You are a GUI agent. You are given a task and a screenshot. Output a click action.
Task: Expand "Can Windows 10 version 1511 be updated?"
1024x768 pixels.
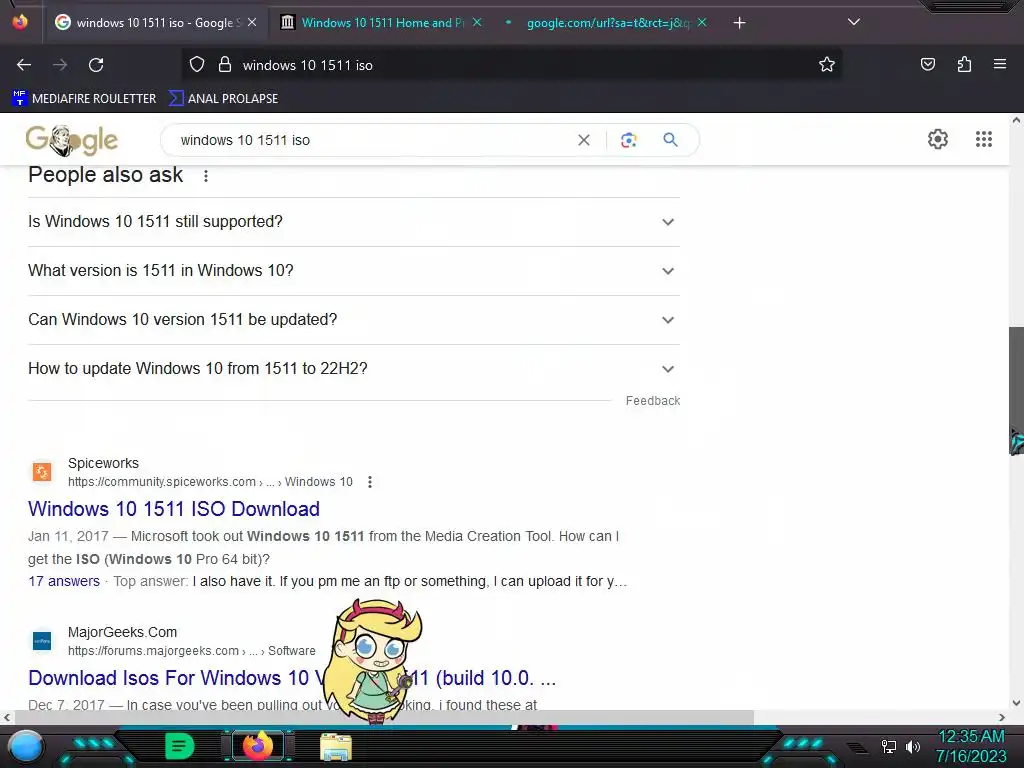(x=354, y=320)
